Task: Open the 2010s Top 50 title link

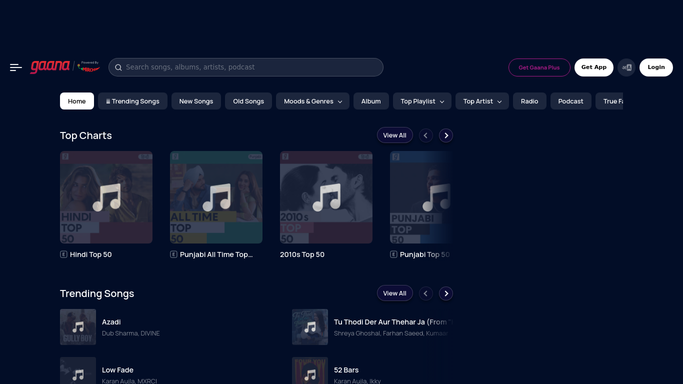Action: click(x=302, y=255)
